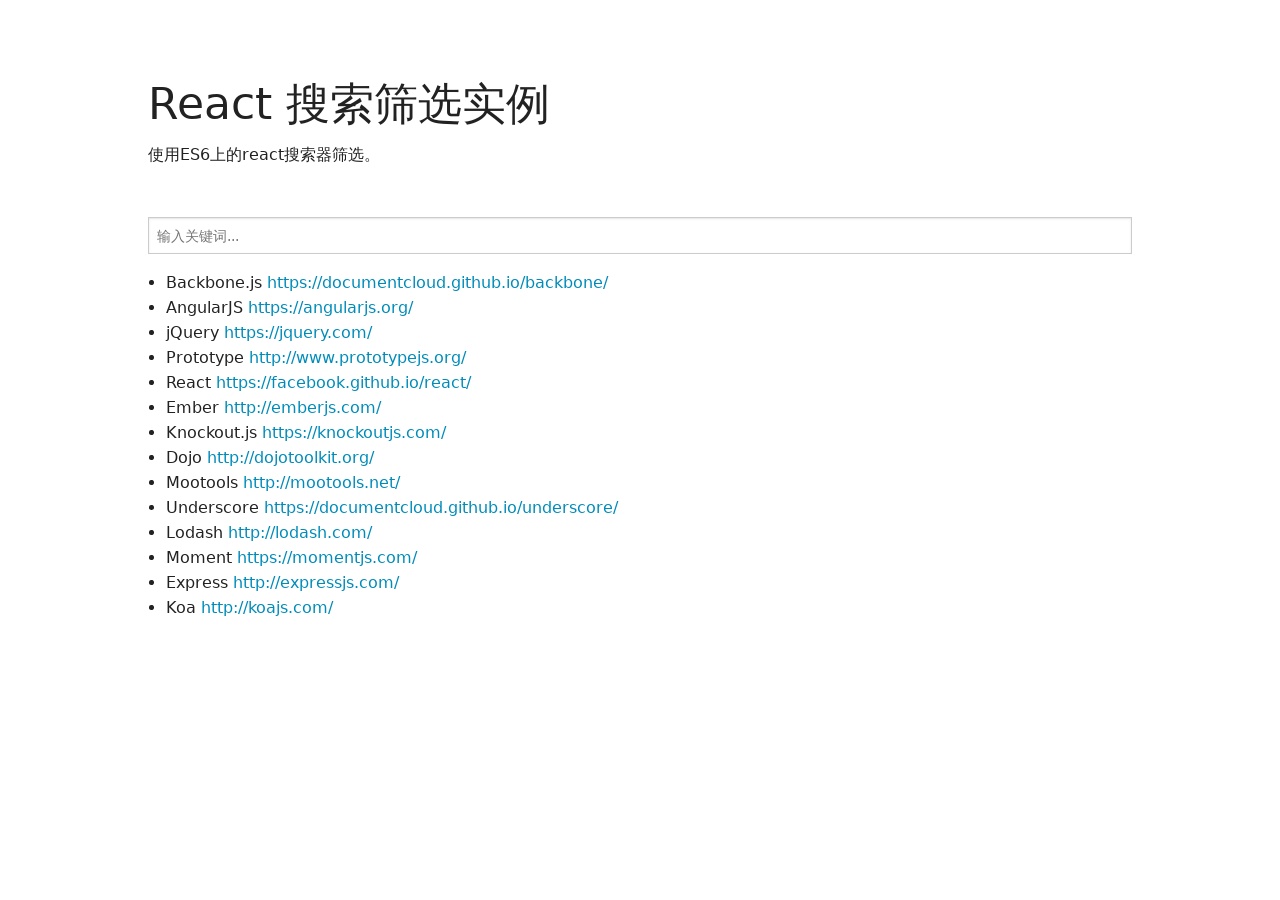
Task: Select the Knockout.js list item name
Action: [x=211, y=432]
